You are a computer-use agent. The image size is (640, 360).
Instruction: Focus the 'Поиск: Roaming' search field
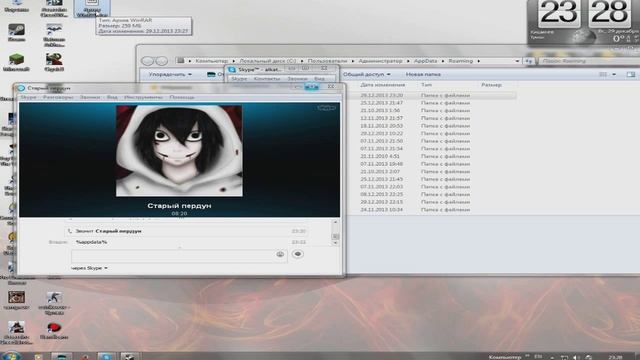click(x=589, y=61)
